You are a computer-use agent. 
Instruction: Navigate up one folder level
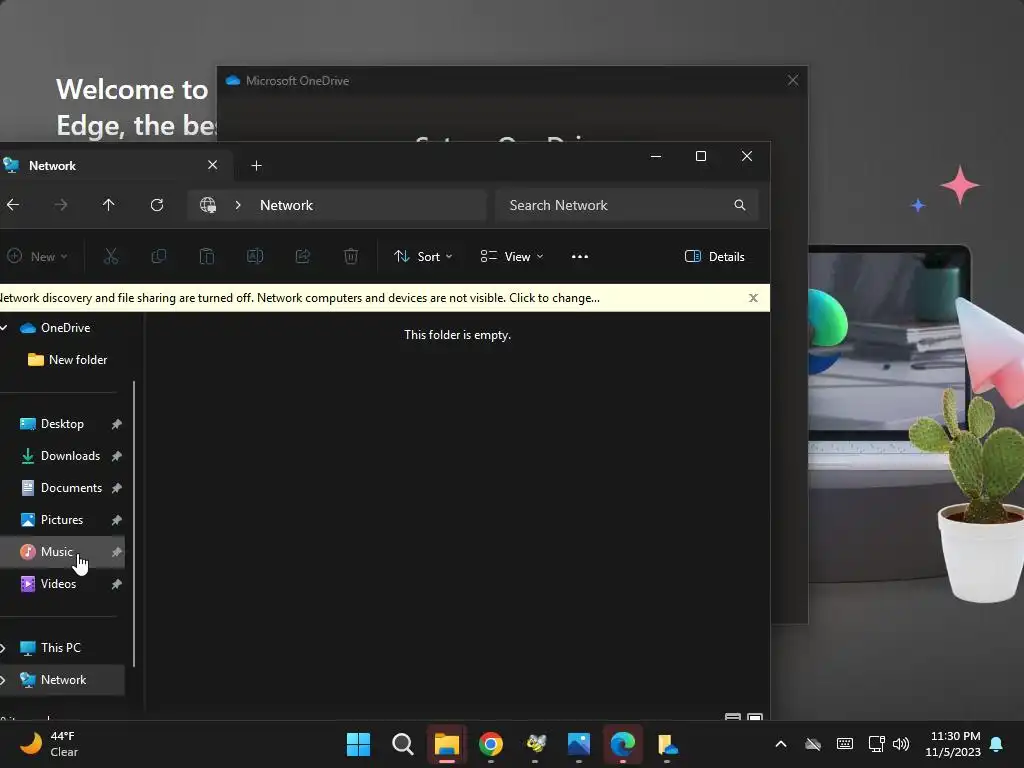click(108, 205)
